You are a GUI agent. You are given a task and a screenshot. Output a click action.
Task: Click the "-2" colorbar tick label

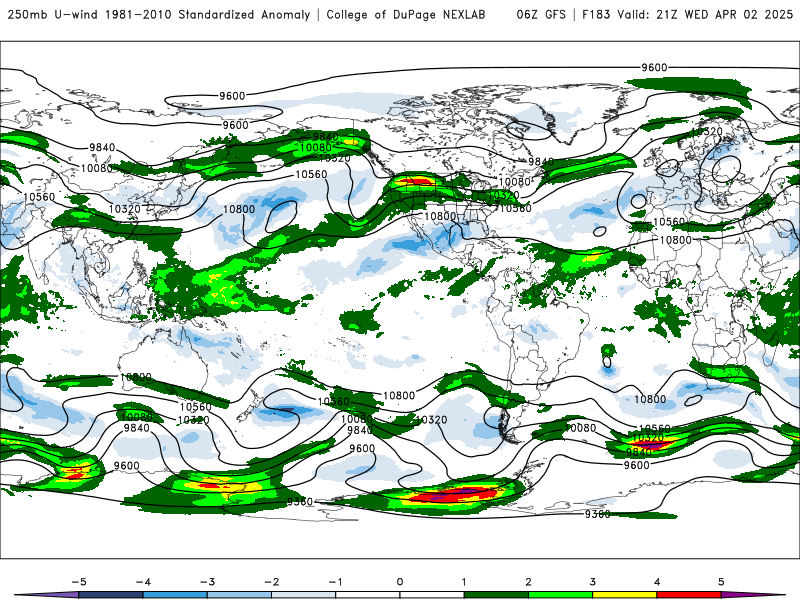pyautogui.click(x=271, y=582)
